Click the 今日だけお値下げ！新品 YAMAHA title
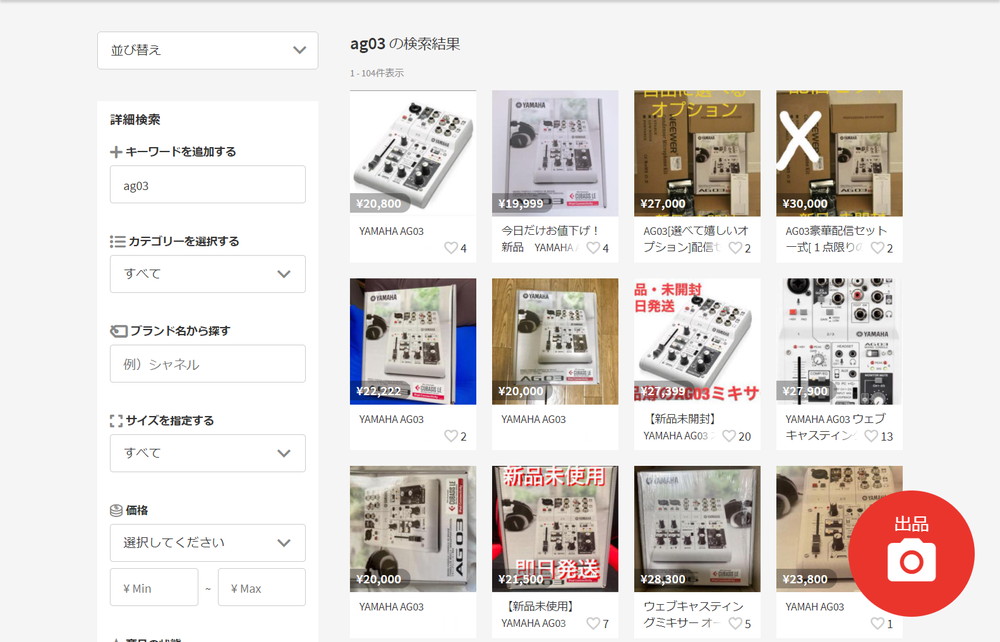This screenshot has height=642, width=1000. click(x=550, y=239)
